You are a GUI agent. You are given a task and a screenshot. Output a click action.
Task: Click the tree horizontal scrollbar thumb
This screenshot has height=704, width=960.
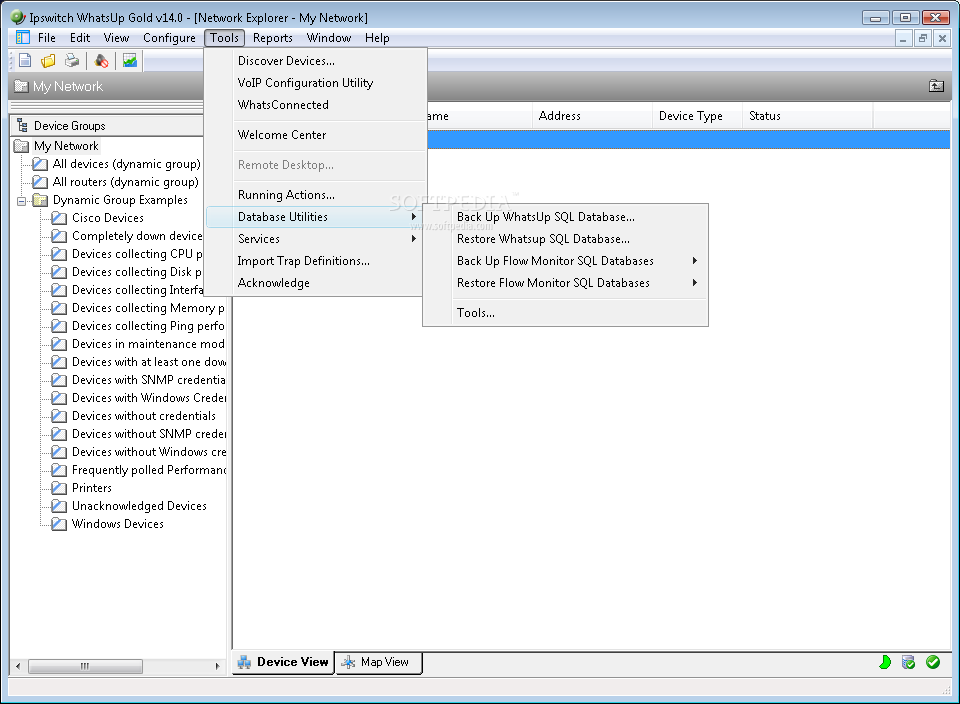[x=85, y=666]
